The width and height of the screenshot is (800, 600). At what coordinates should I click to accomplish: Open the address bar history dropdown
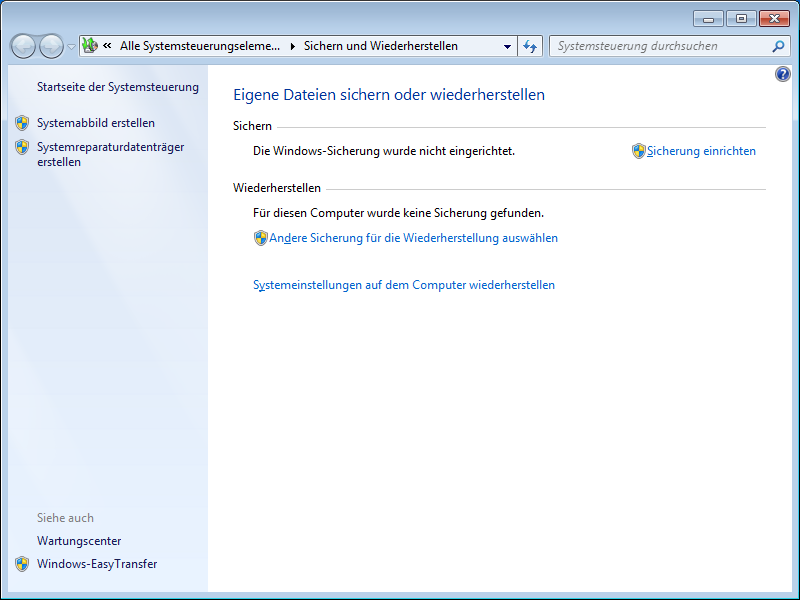[x=508, y=46]
